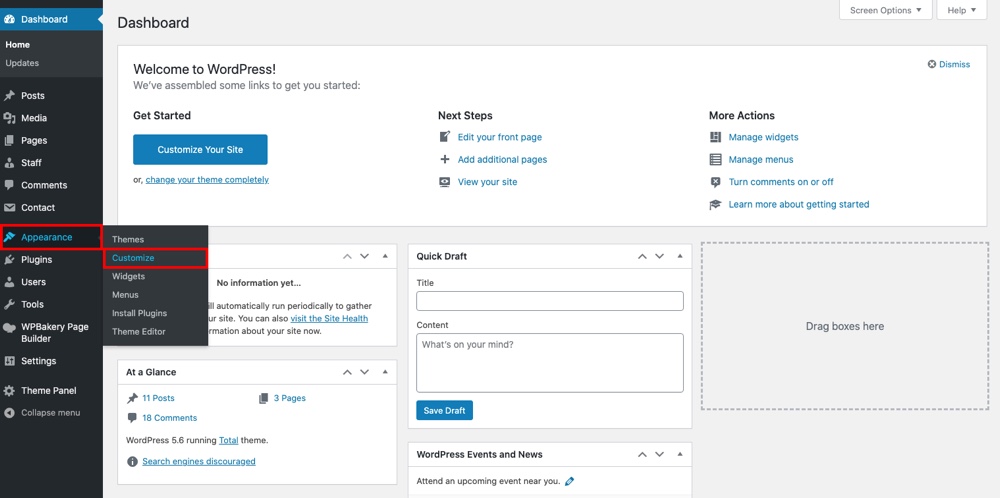
Task: Click the comments on/off icon
Action: 716,182
